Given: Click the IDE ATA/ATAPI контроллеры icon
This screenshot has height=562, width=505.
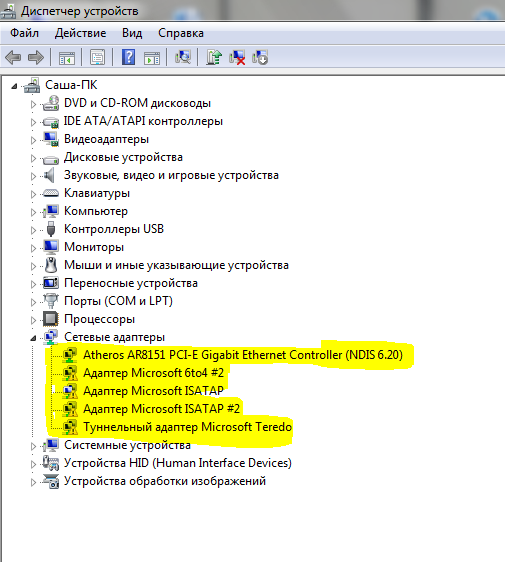Looking at the screenshot, I should click(x=51, y=122).
